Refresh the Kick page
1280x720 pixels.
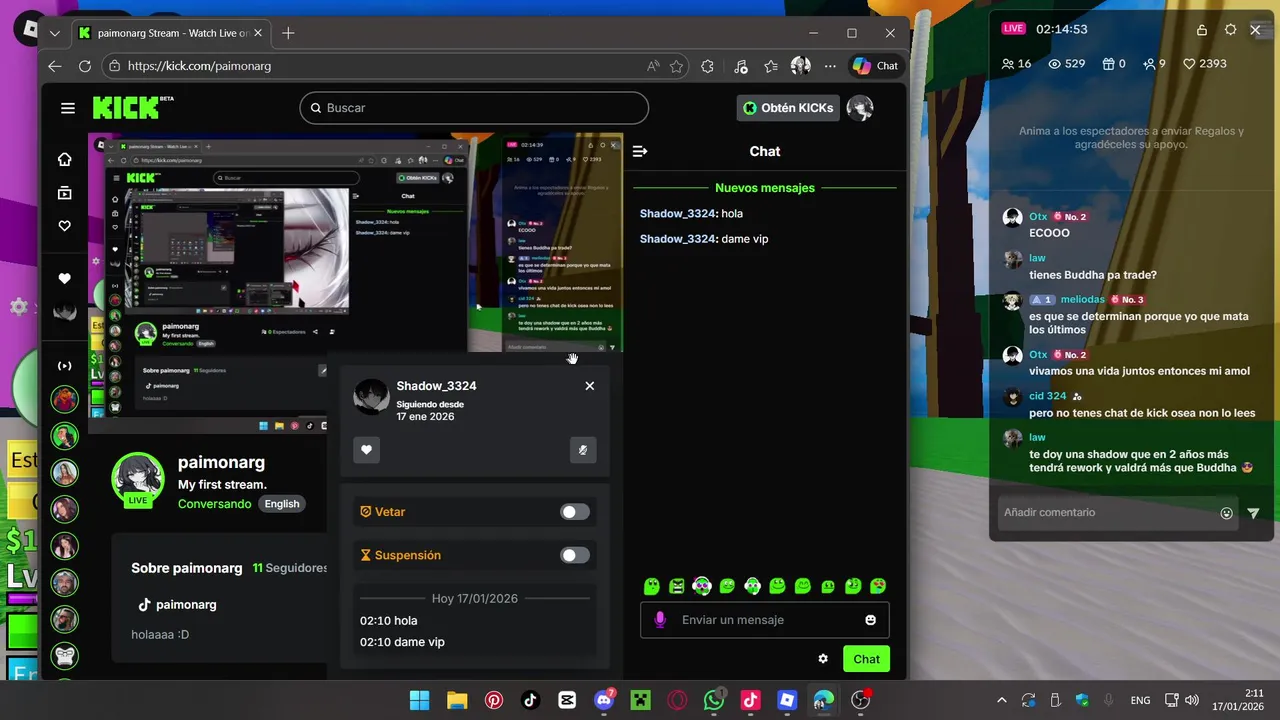[x=85, y=66]
